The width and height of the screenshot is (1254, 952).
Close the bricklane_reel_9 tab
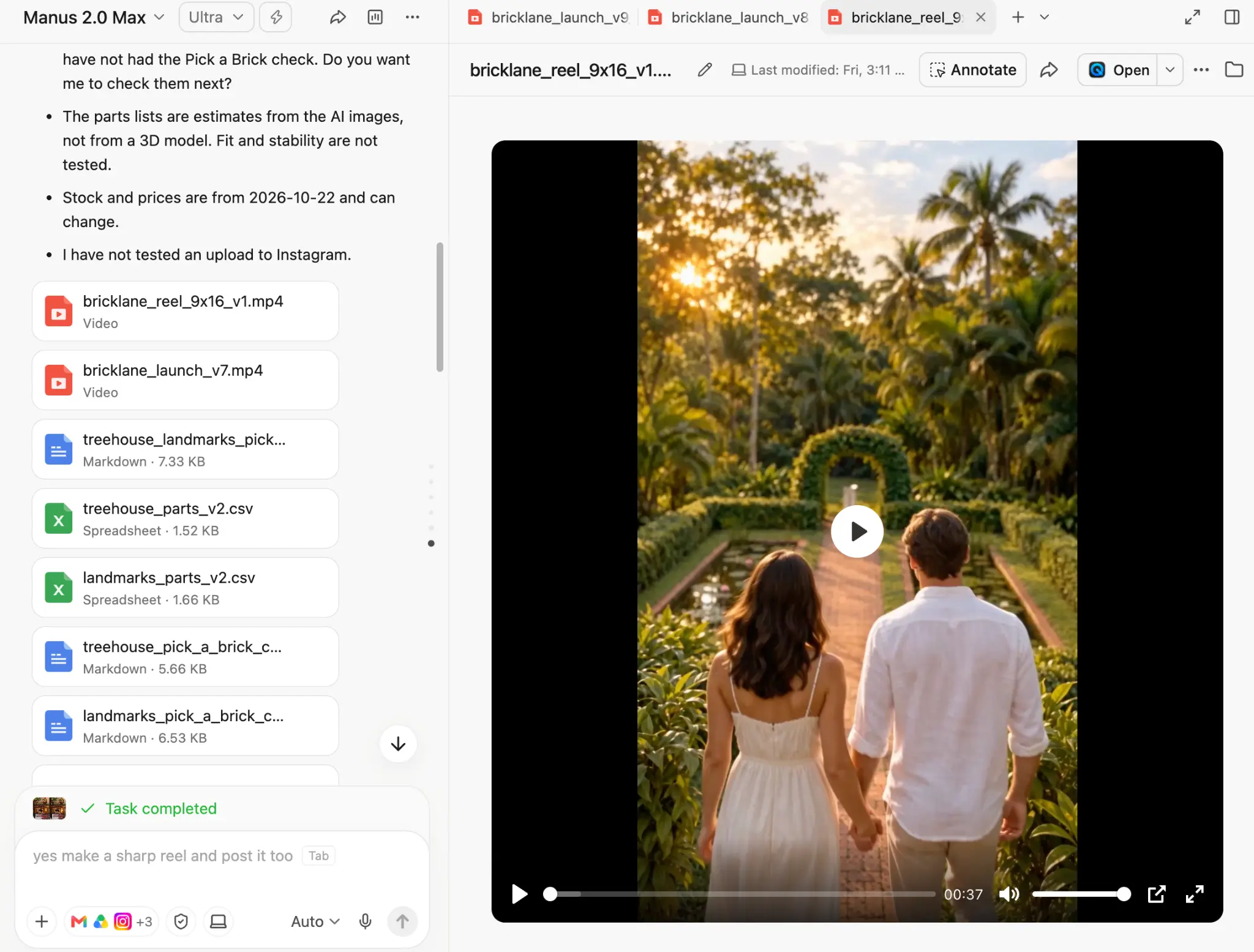pos(981,17)
